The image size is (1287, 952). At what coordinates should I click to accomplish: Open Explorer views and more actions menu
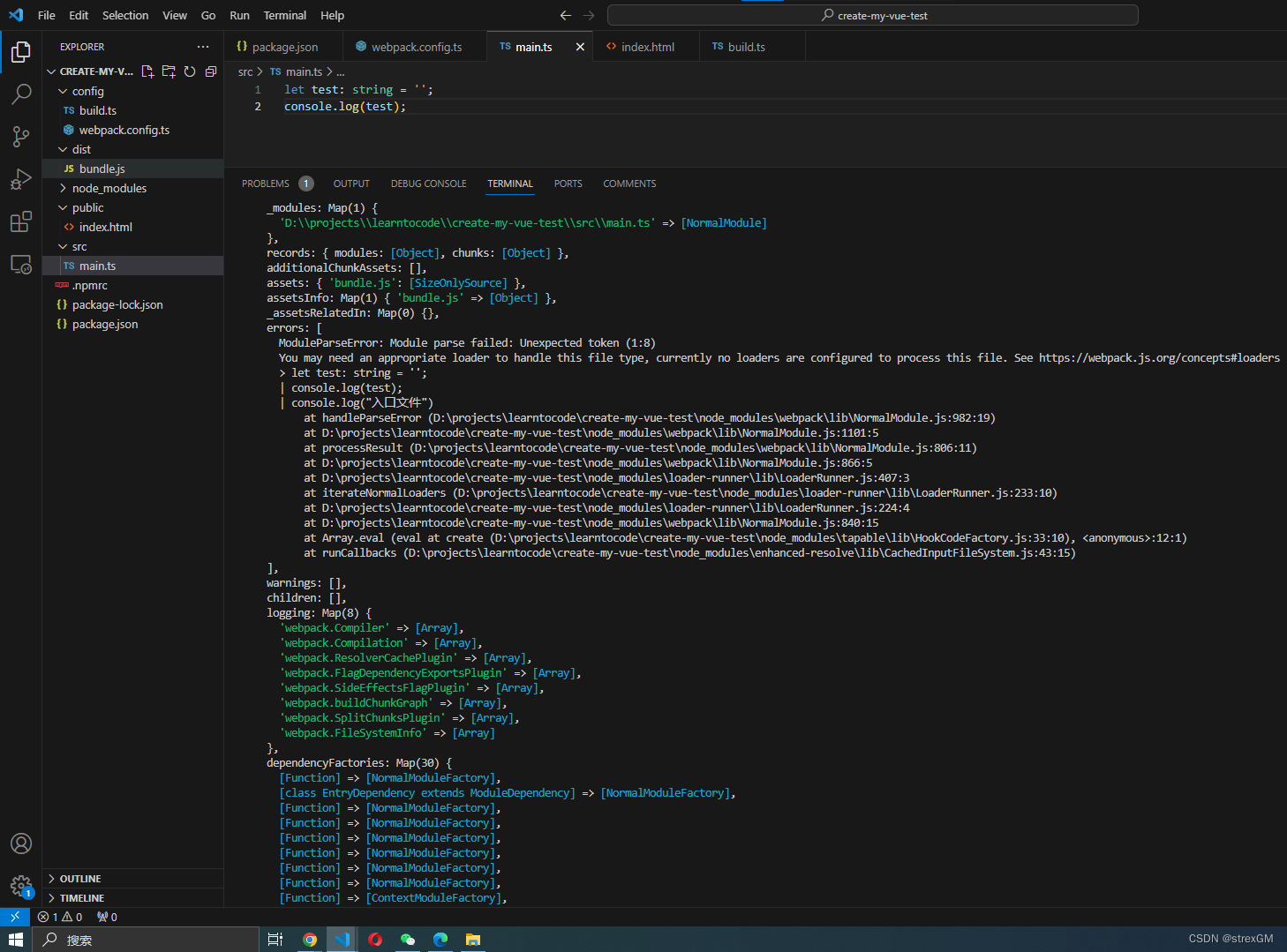point(203,47)
